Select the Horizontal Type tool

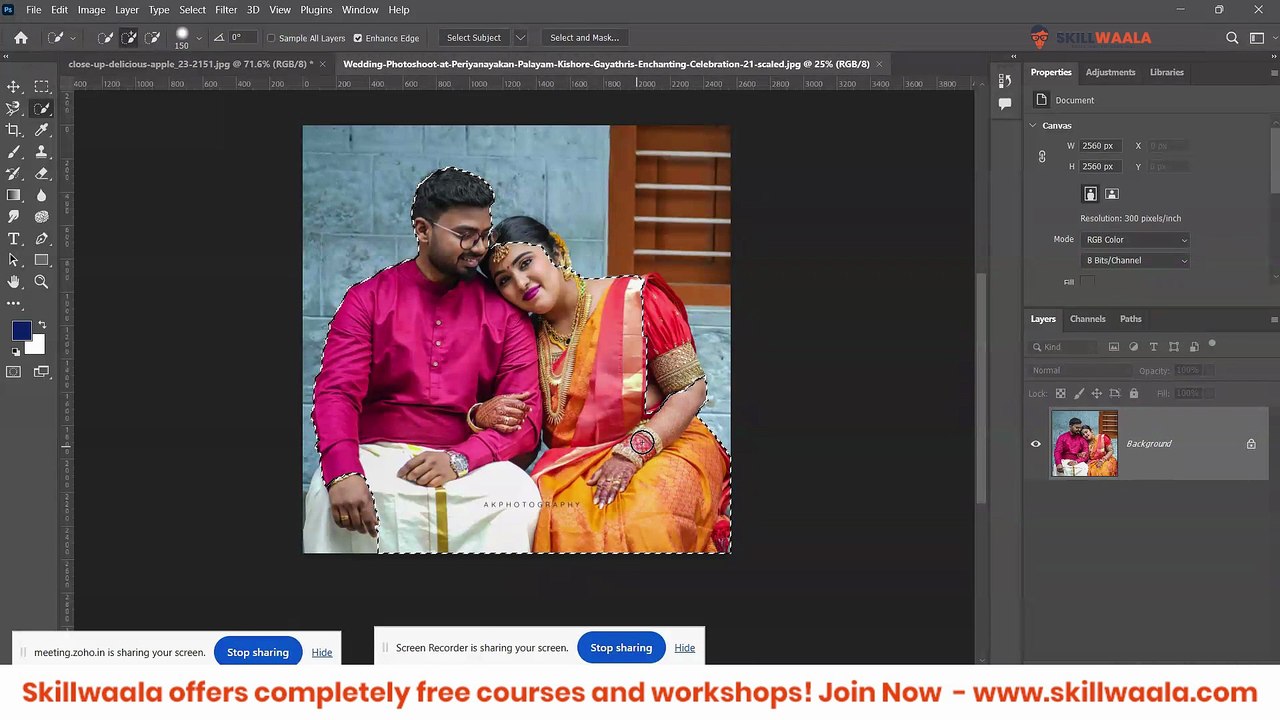(14, 239)
